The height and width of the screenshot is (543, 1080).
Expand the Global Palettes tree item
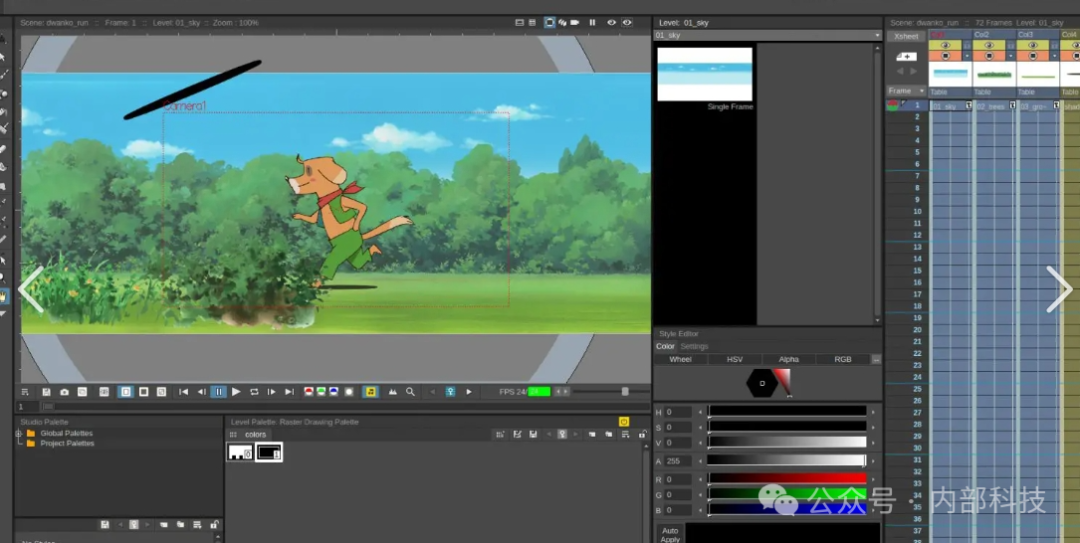pos(18,433)
